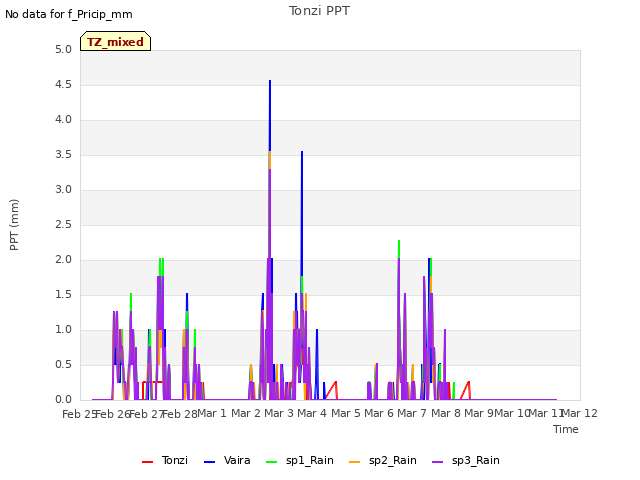Select the sp1_Rain legend entry

(x=300, y=460)
